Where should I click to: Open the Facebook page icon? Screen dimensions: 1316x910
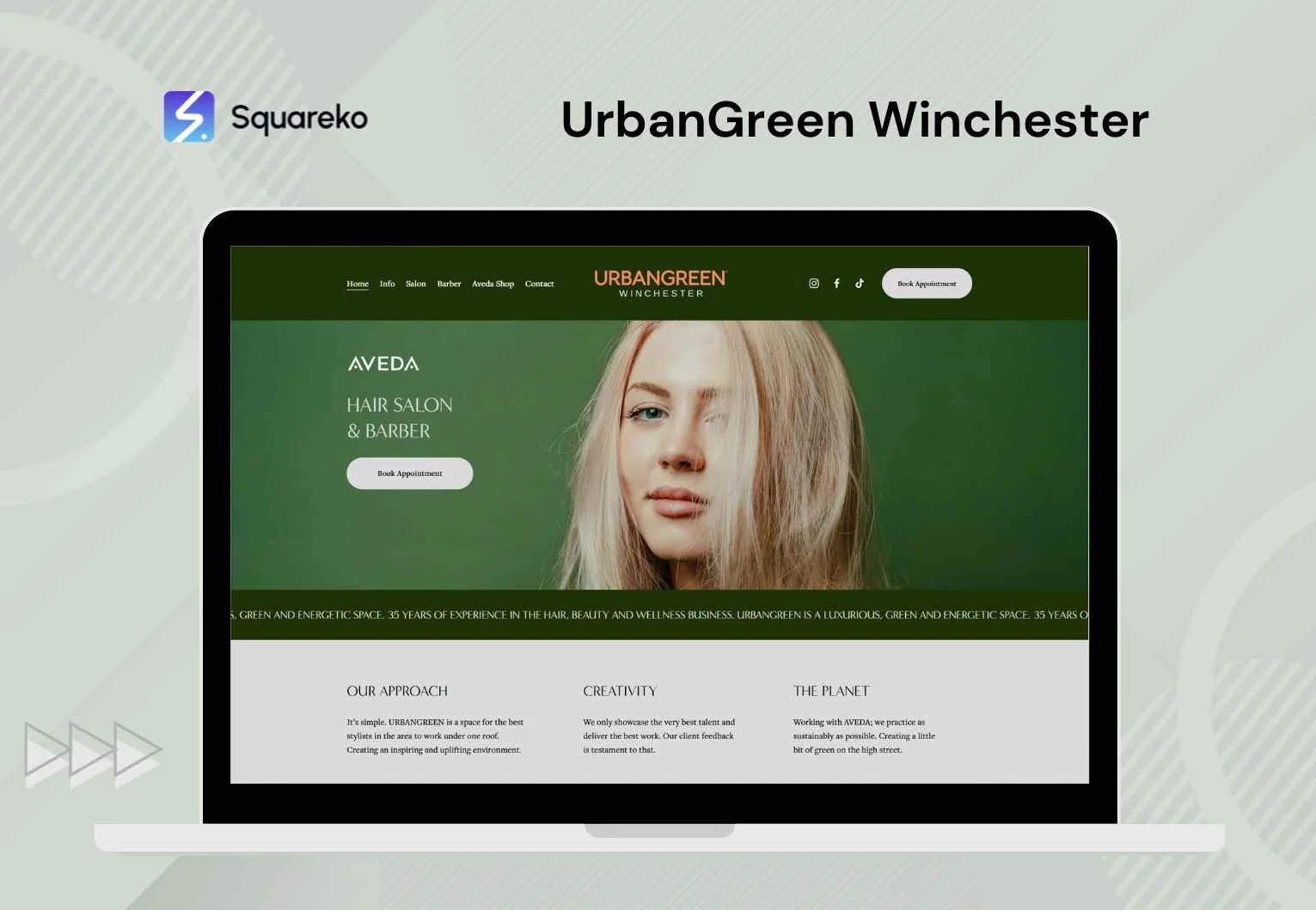point(836,284)
